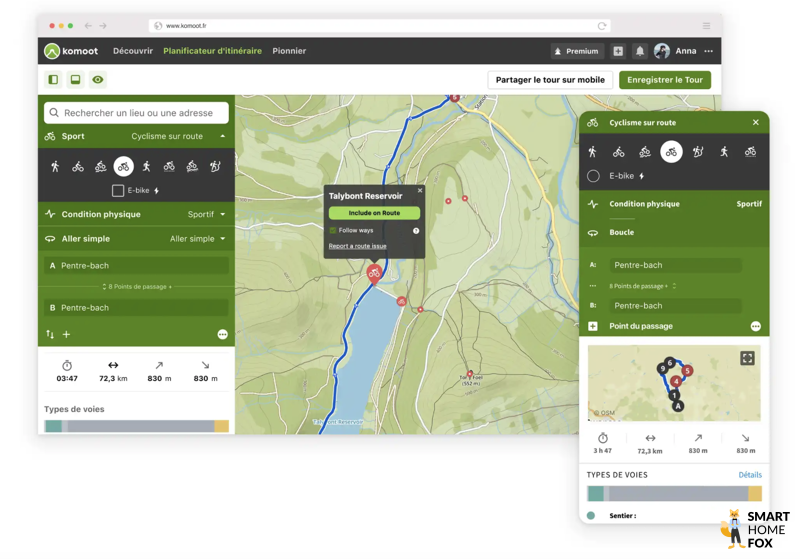
Task: Click the red bike marker on the map
Action: pyautogui.click(x=374, y=274)
